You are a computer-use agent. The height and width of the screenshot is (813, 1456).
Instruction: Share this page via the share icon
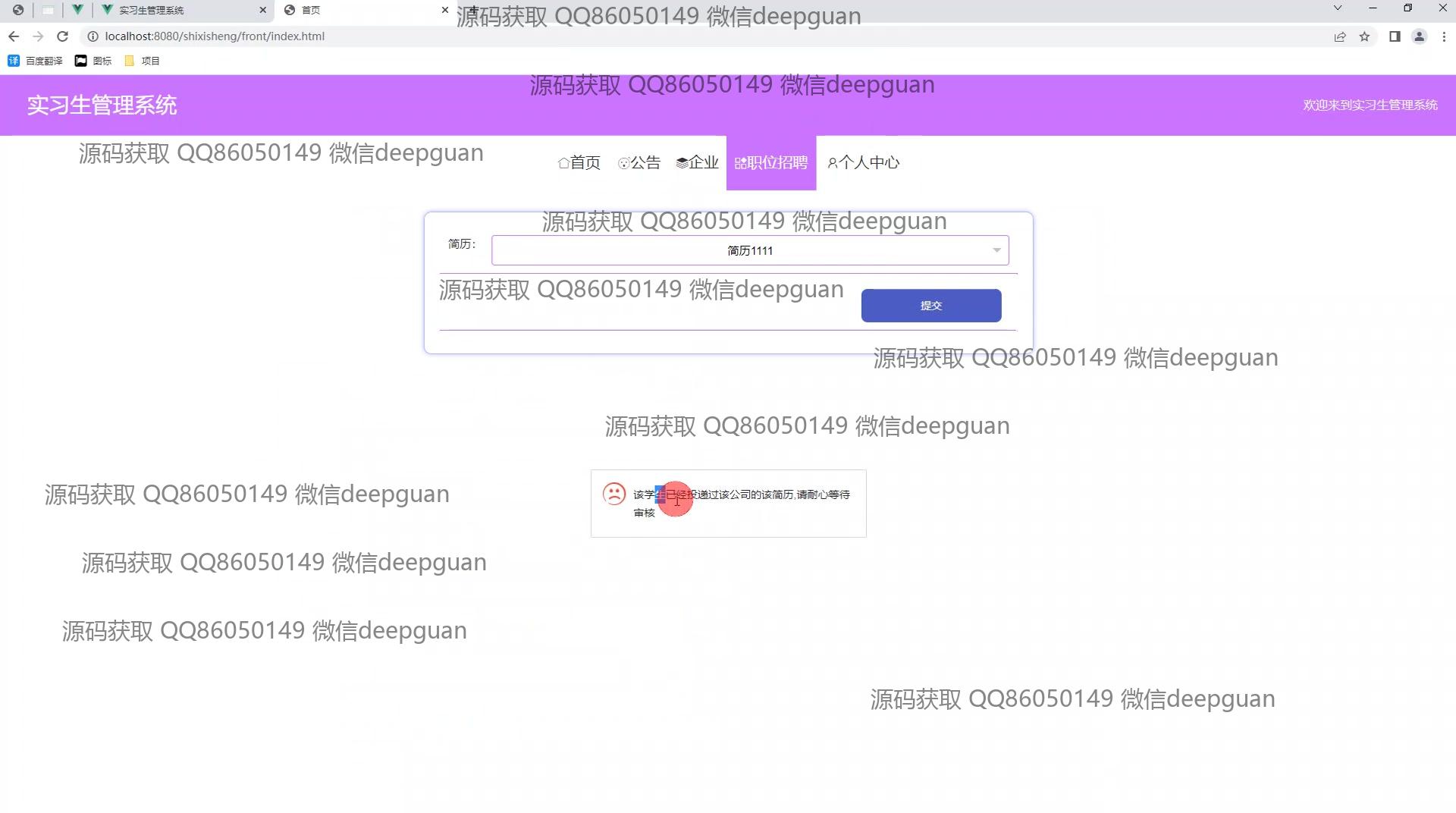(x=1340, y=36)
